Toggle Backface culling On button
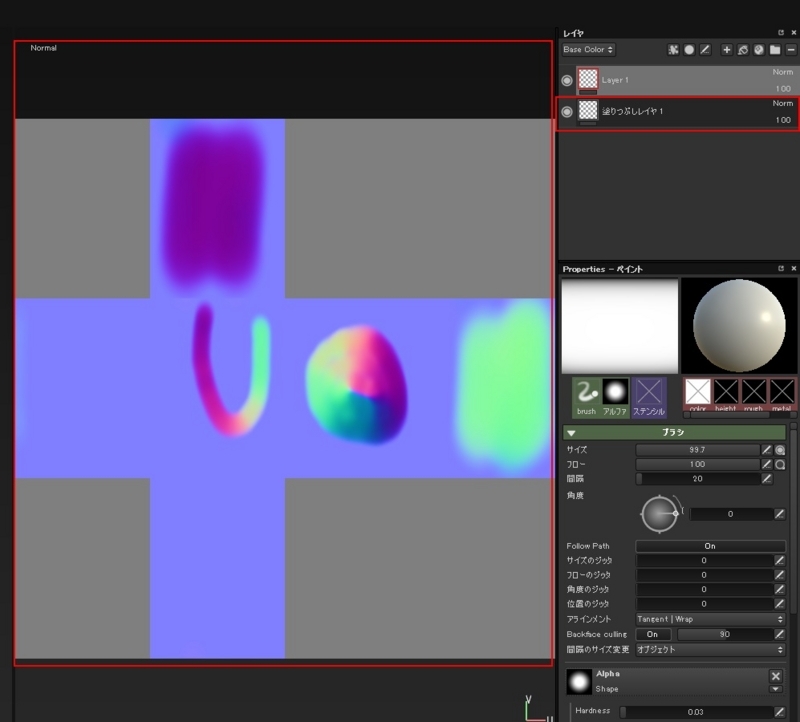This screenshot has width=800, height=722. (653, 634)
